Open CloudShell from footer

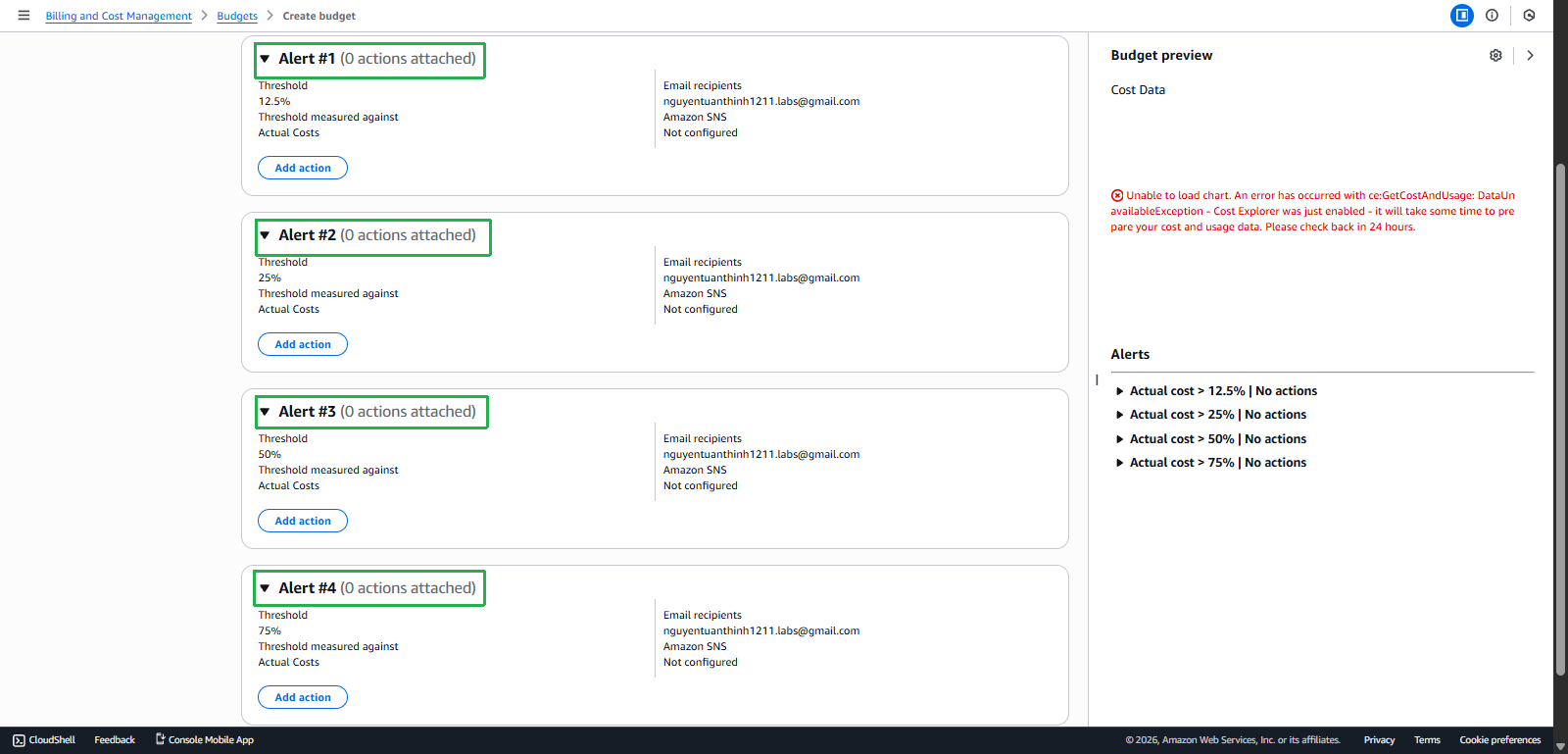click(44, 740)
